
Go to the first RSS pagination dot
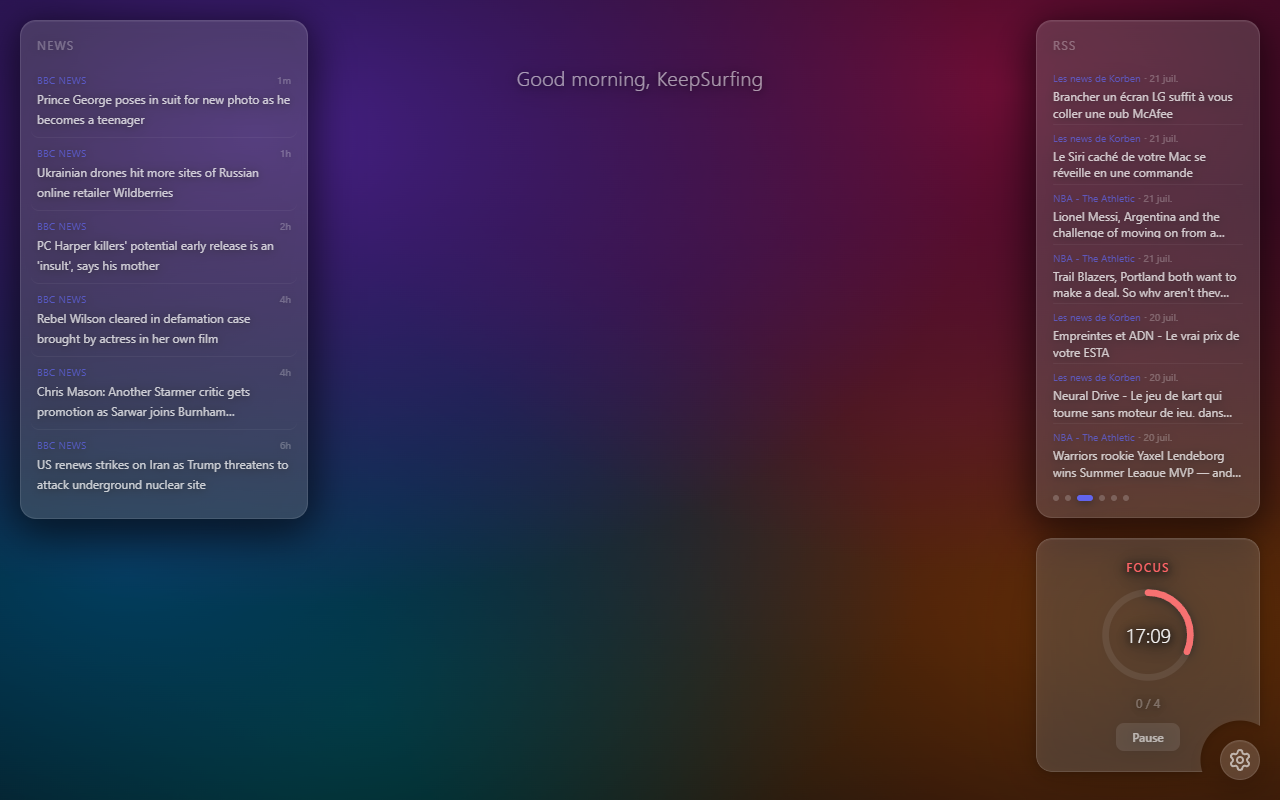[x=1056, y=498]
